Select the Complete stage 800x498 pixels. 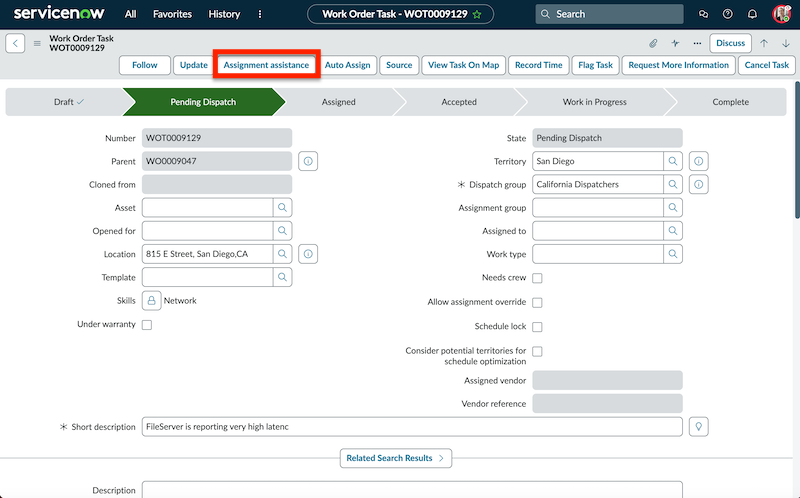point(731,102)
